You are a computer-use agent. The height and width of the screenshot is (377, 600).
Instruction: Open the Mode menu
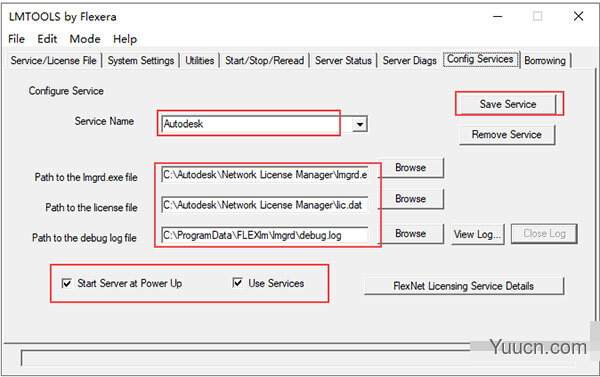pos(85,39)
